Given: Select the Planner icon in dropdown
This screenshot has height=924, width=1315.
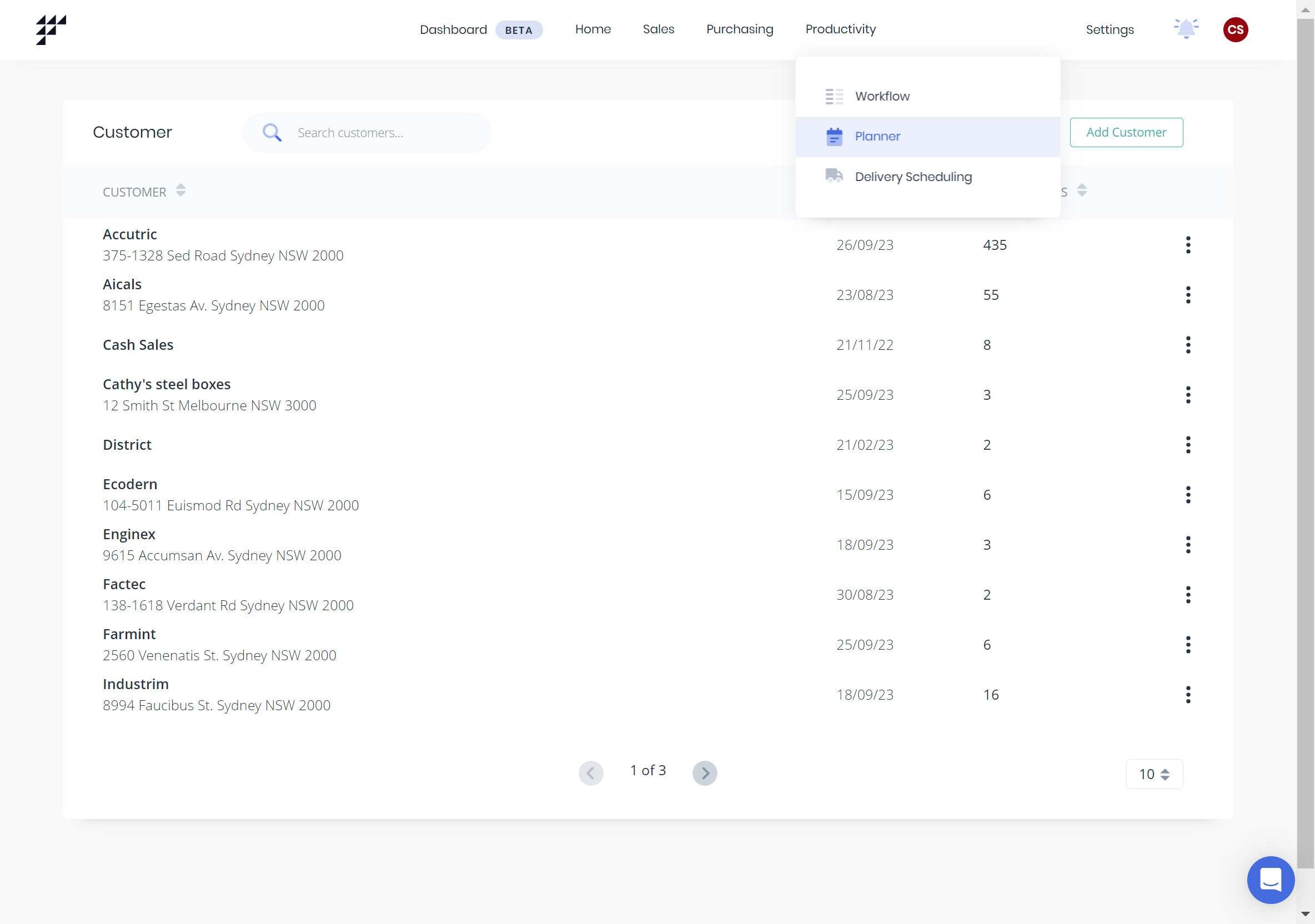Looking at the screenshot, I should point(834,136).
